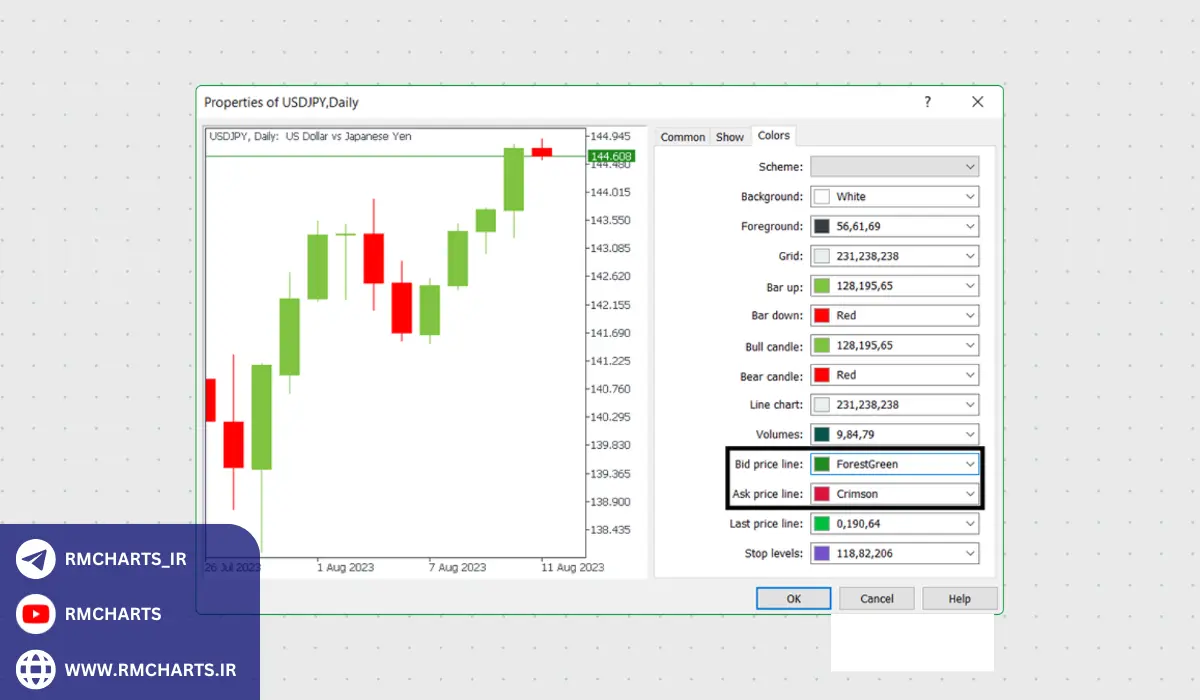Close the Properties of USDJPY dialog
The width and height of the screenshot is (1200, 700).
pos(977,102)
